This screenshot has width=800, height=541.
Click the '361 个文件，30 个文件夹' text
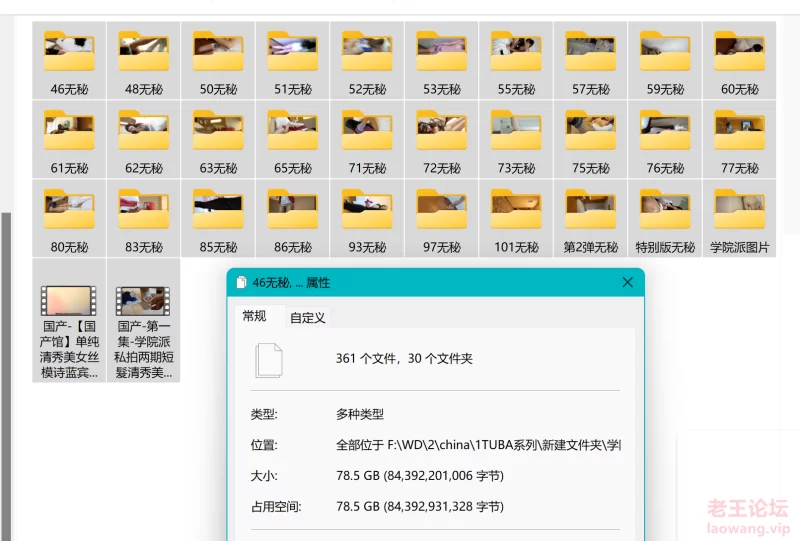coord(404,359)
